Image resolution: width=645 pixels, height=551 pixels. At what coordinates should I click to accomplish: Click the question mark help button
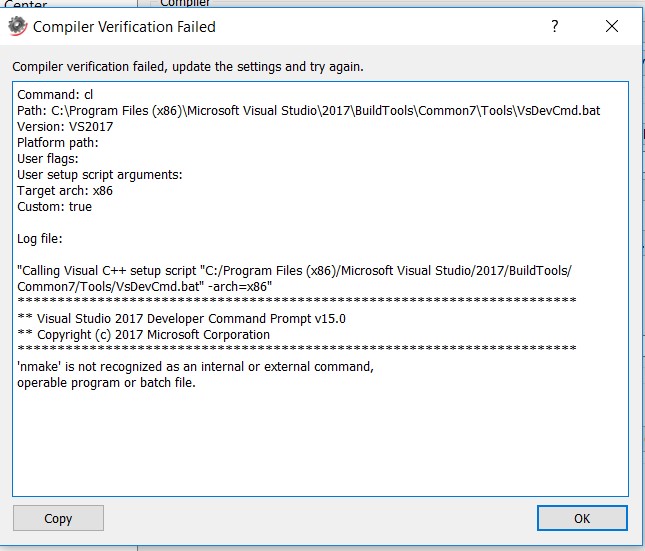pyautogui.click(x=555, y=27)
